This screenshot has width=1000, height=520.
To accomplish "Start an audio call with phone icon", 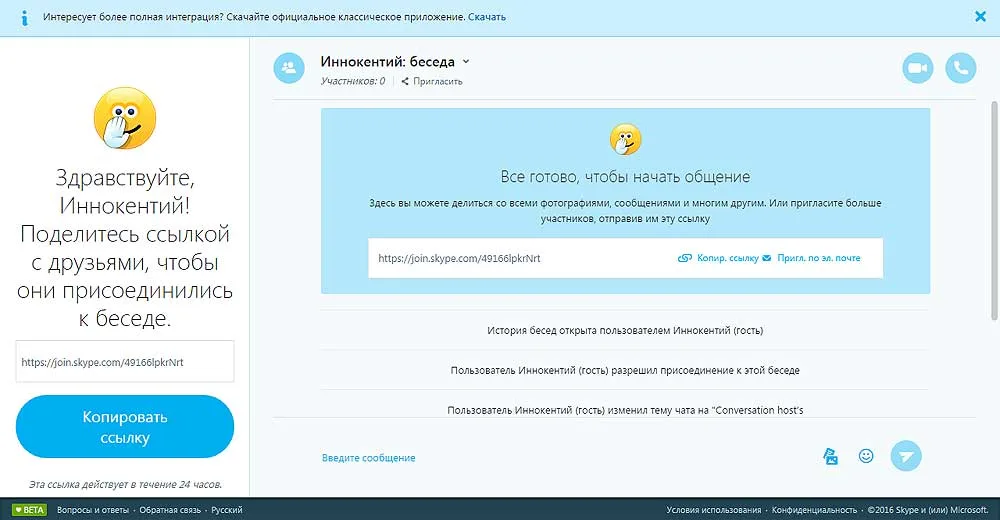I will coord(960,68).
